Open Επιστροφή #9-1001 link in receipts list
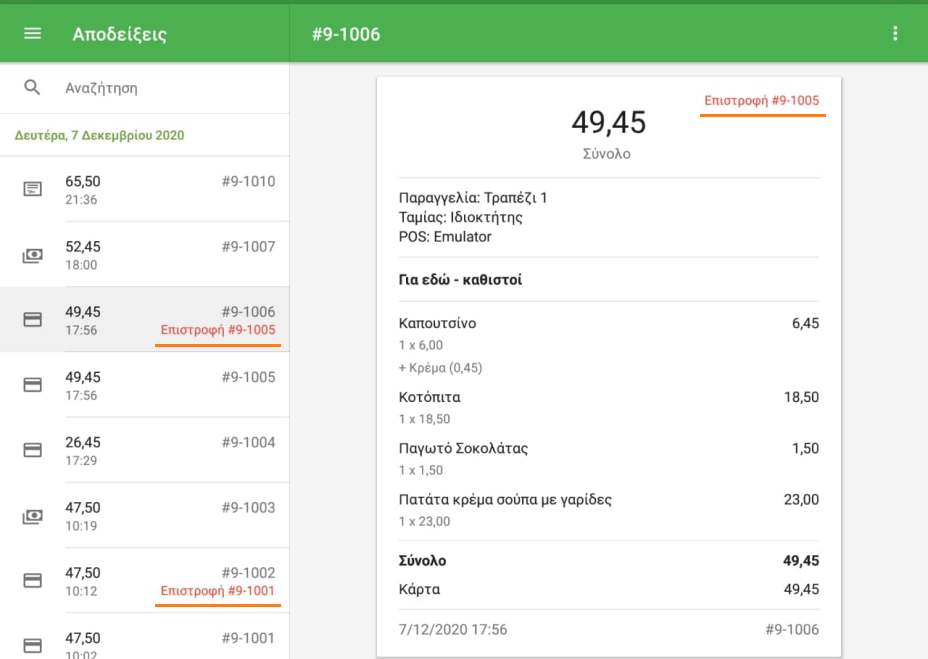The height and width of the screenshot is (659, 928). click(x=218, y=591)
